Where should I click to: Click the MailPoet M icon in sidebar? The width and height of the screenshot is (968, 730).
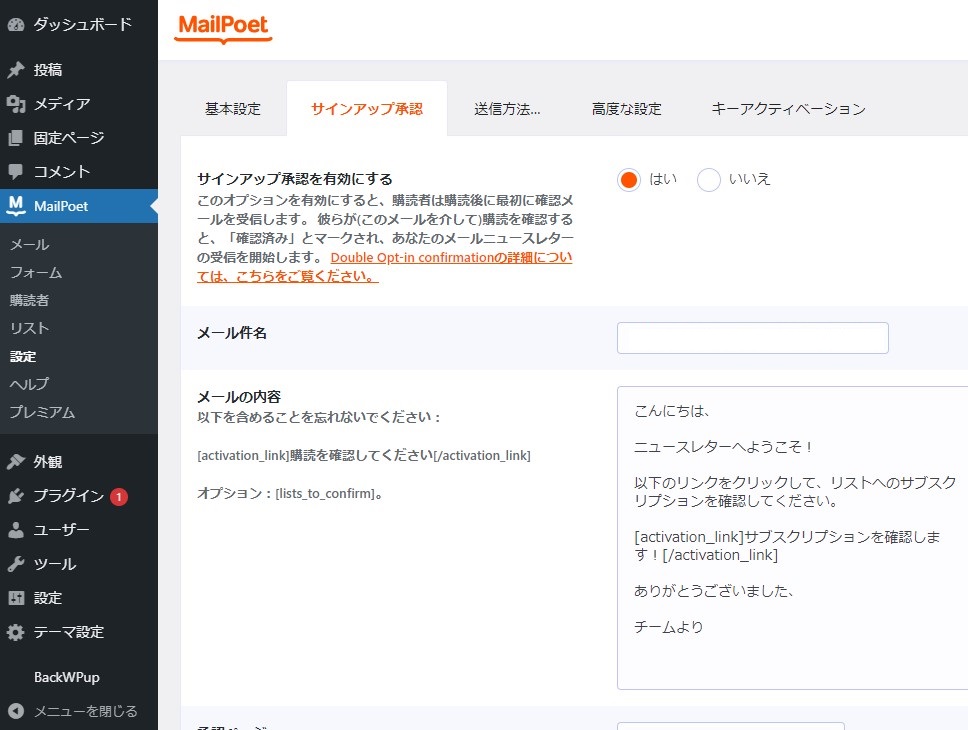[16, 206]
